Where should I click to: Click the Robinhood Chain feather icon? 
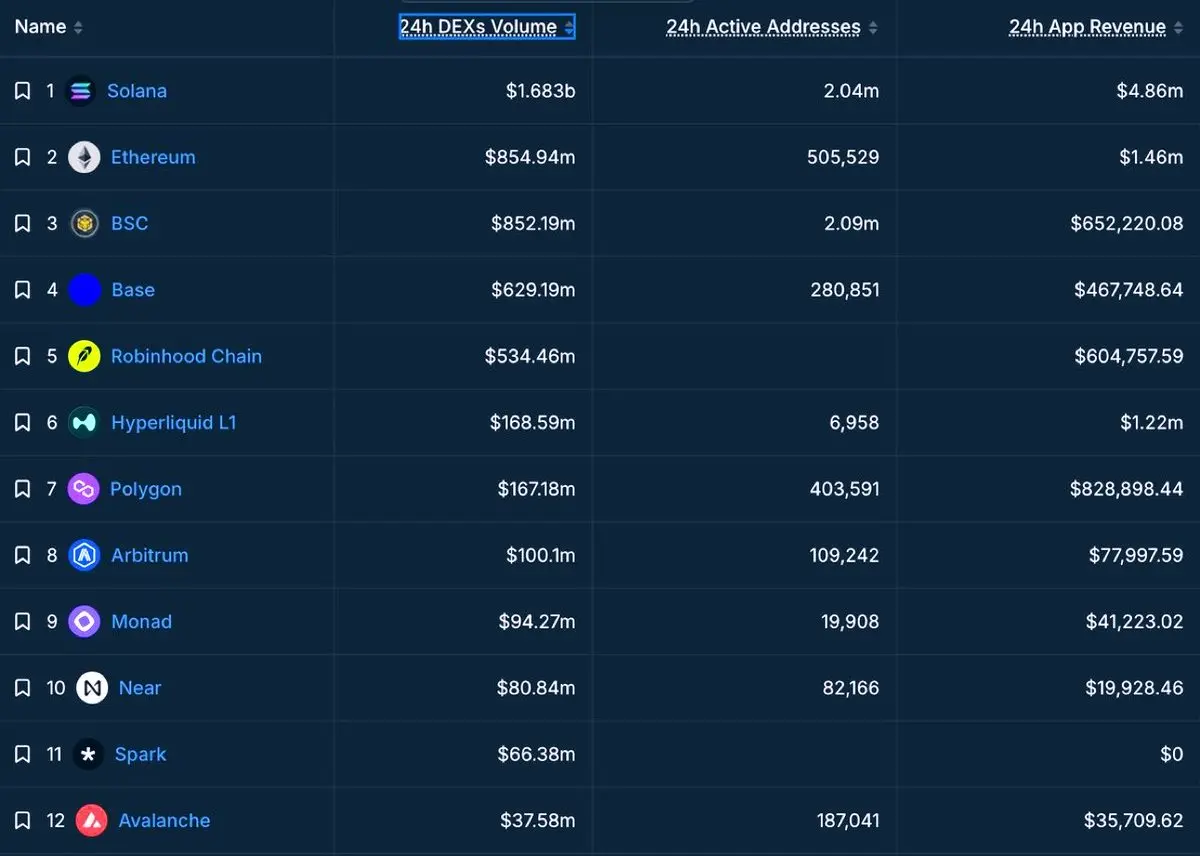pos(84,356)
